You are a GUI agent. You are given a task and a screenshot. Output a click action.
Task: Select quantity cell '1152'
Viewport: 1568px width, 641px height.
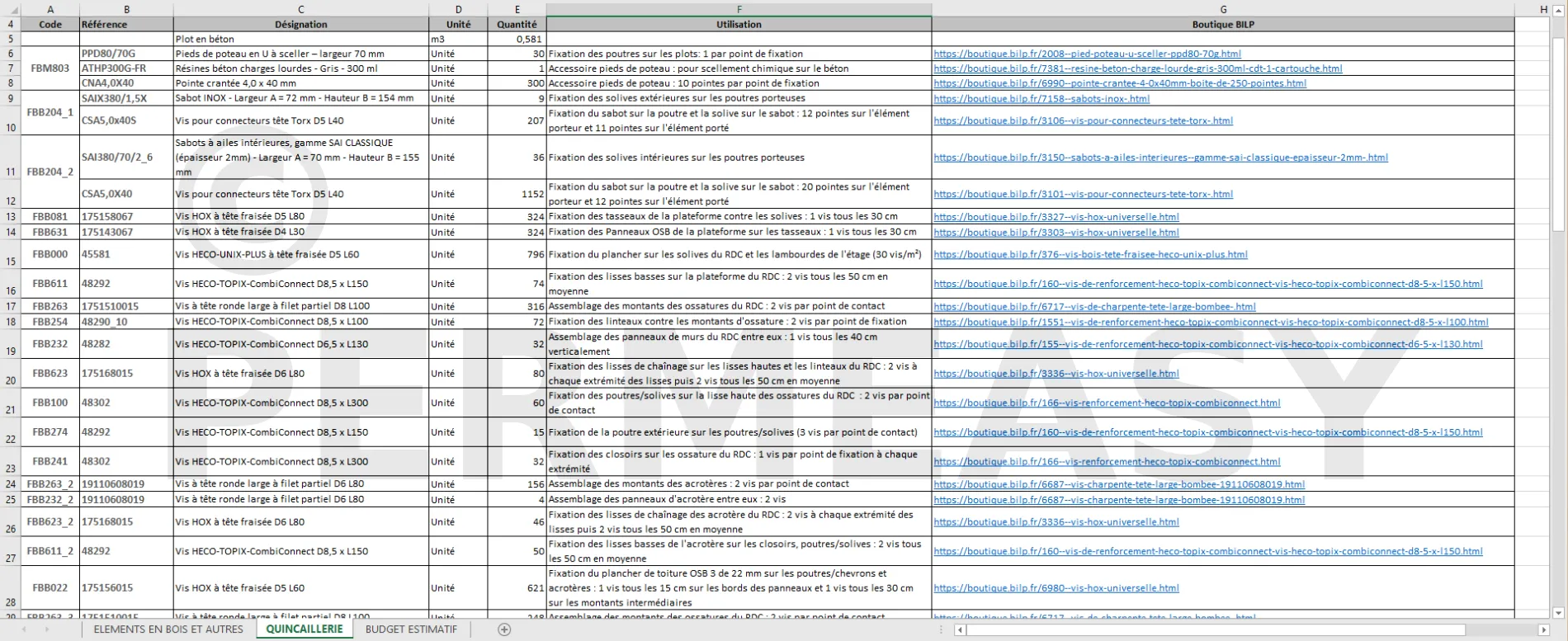517,194
